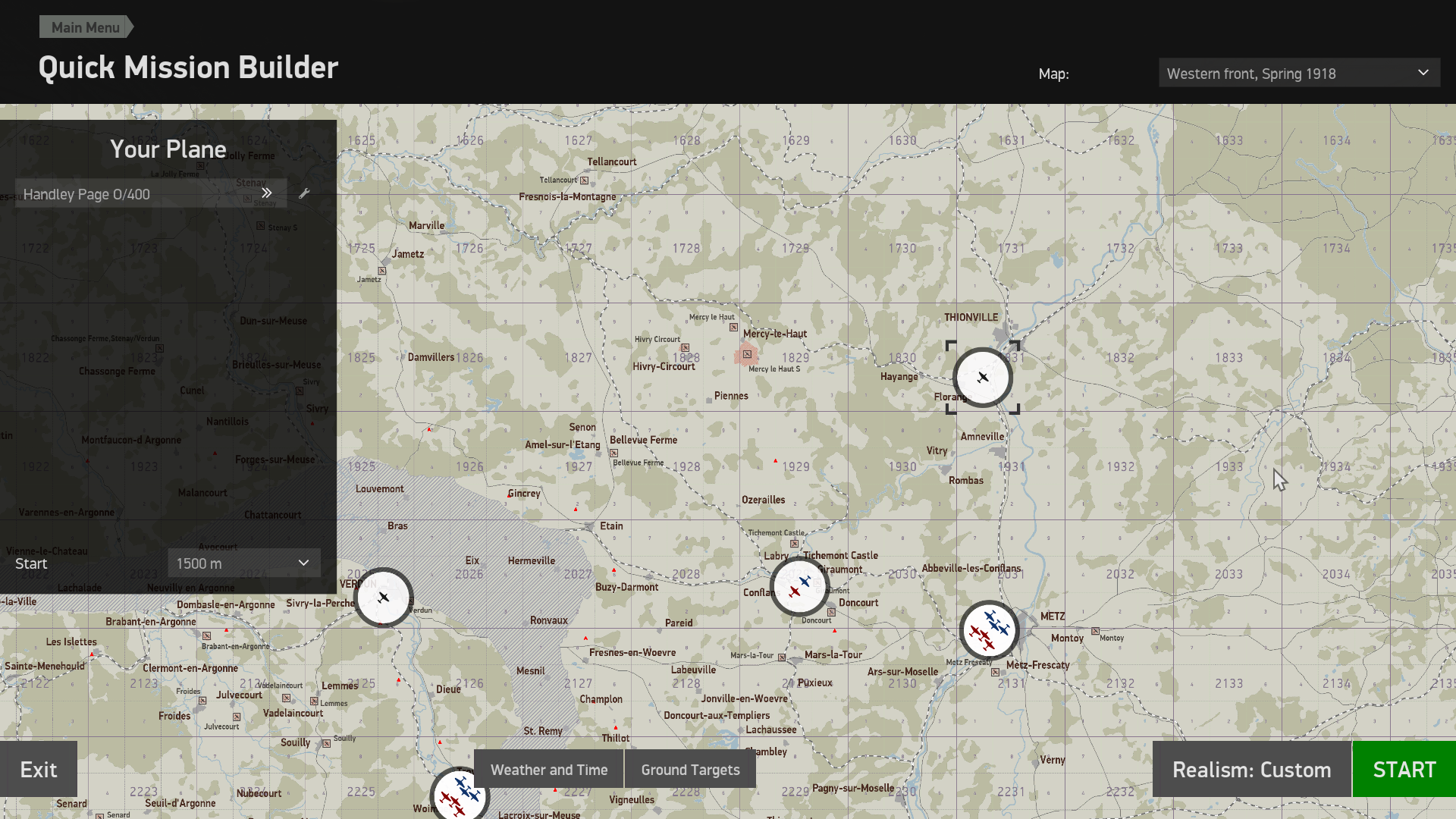Click the Metz Frescaty airfield marker
Viewport: 1456px width, 819px height.
point(995,672)
